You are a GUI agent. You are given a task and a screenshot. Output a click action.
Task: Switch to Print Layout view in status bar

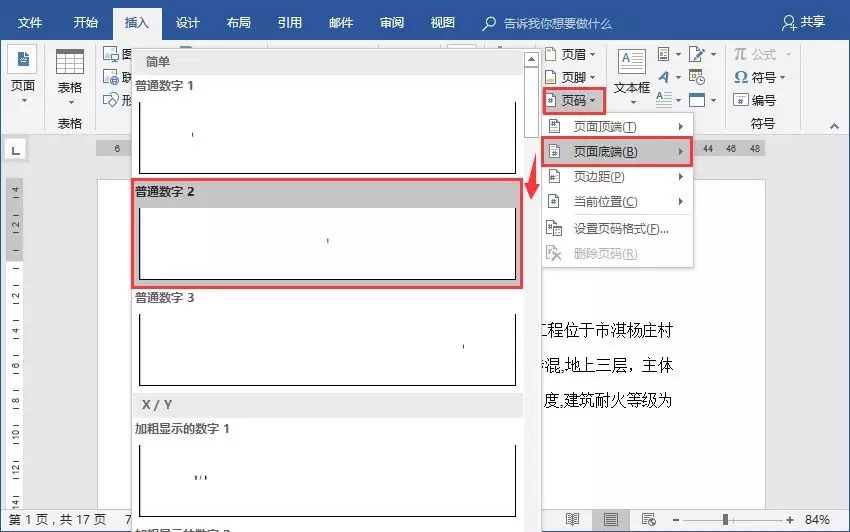tap(611, 520)
